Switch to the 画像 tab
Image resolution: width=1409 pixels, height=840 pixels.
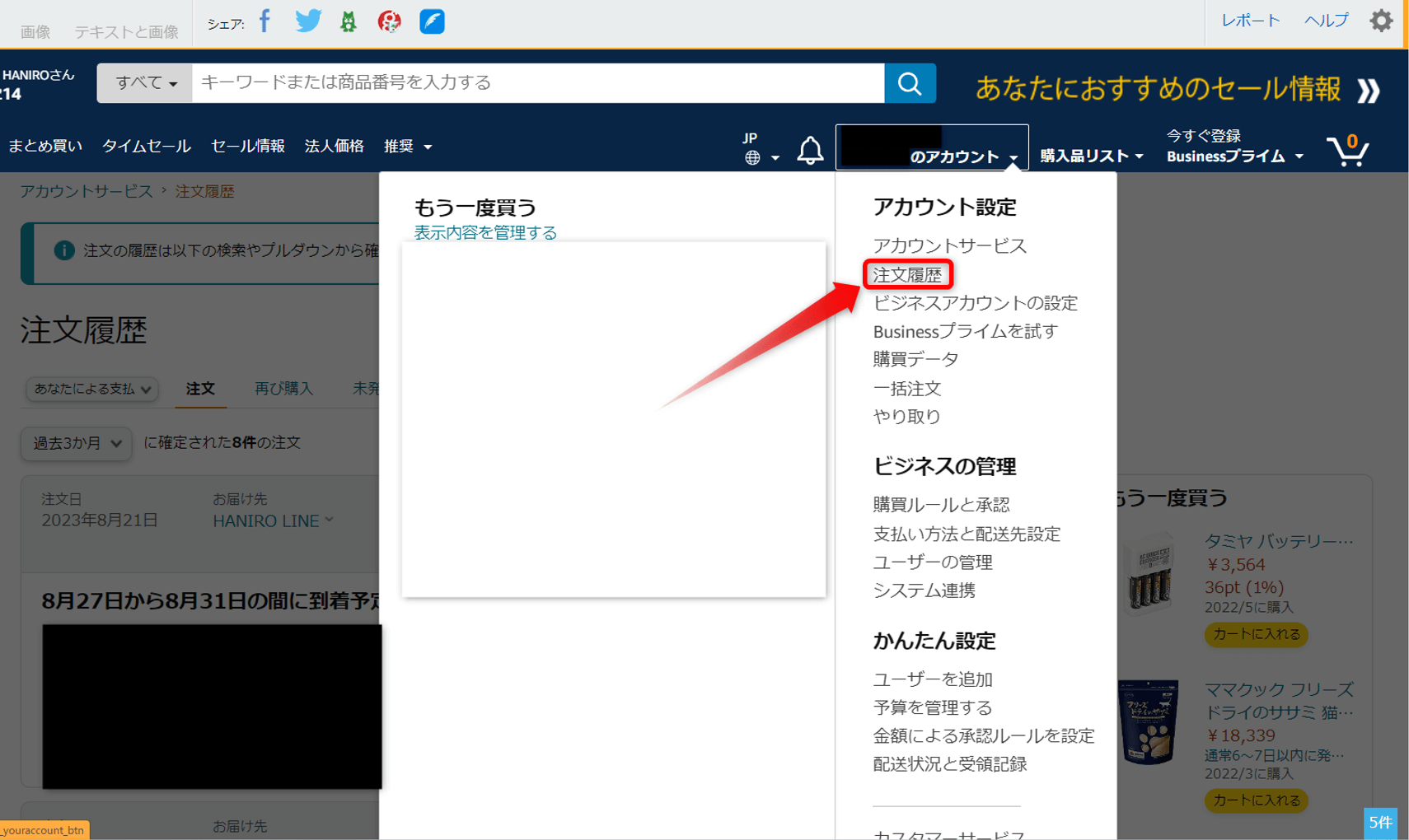[x=35, y=32]
